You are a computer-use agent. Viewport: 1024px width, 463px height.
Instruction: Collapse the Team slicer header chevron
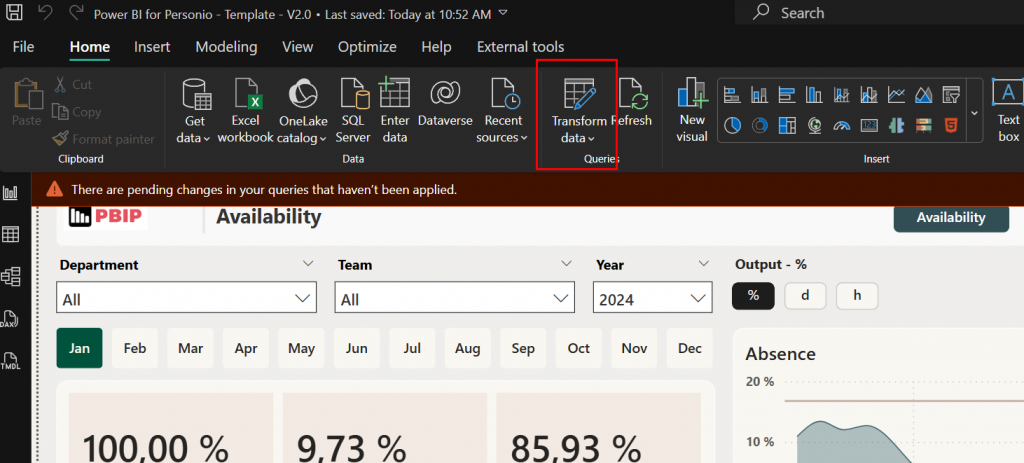click(567, 264)
